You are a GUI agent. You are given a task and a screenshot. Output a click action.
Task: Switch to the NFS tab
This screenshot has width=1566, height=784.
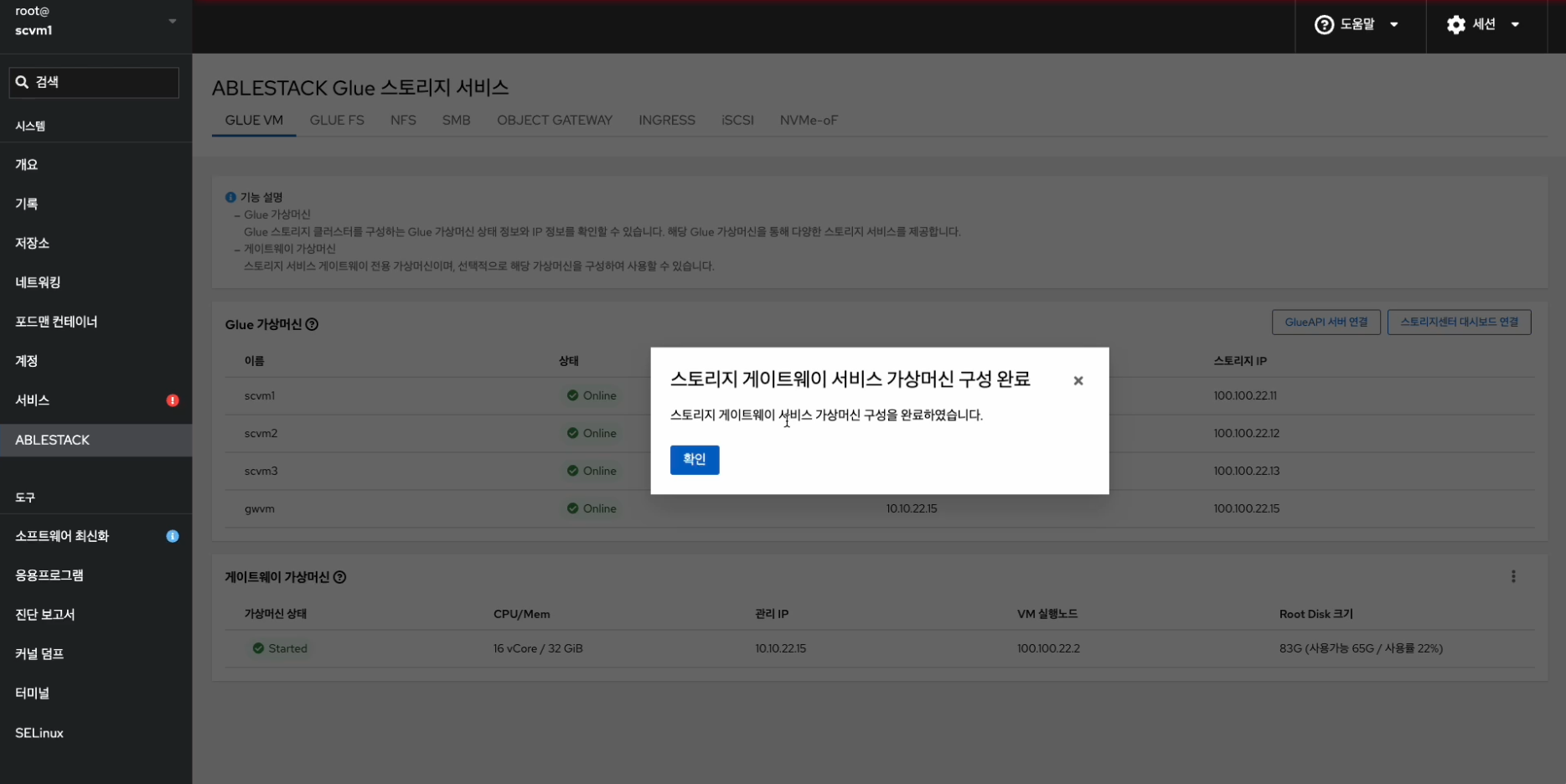403,121
